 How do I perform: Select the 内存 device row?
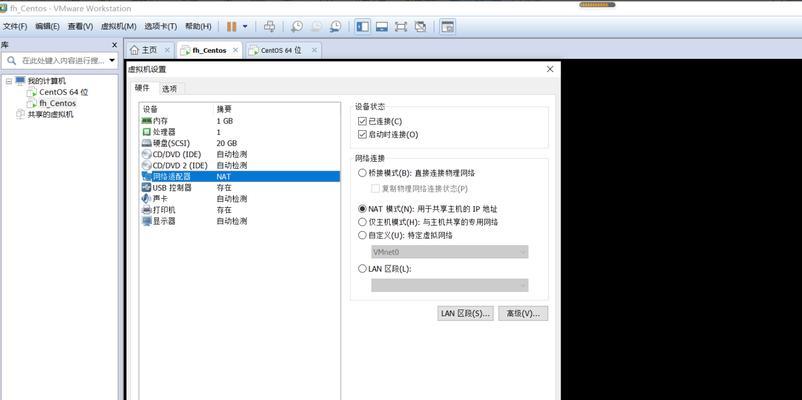[239, 121]
